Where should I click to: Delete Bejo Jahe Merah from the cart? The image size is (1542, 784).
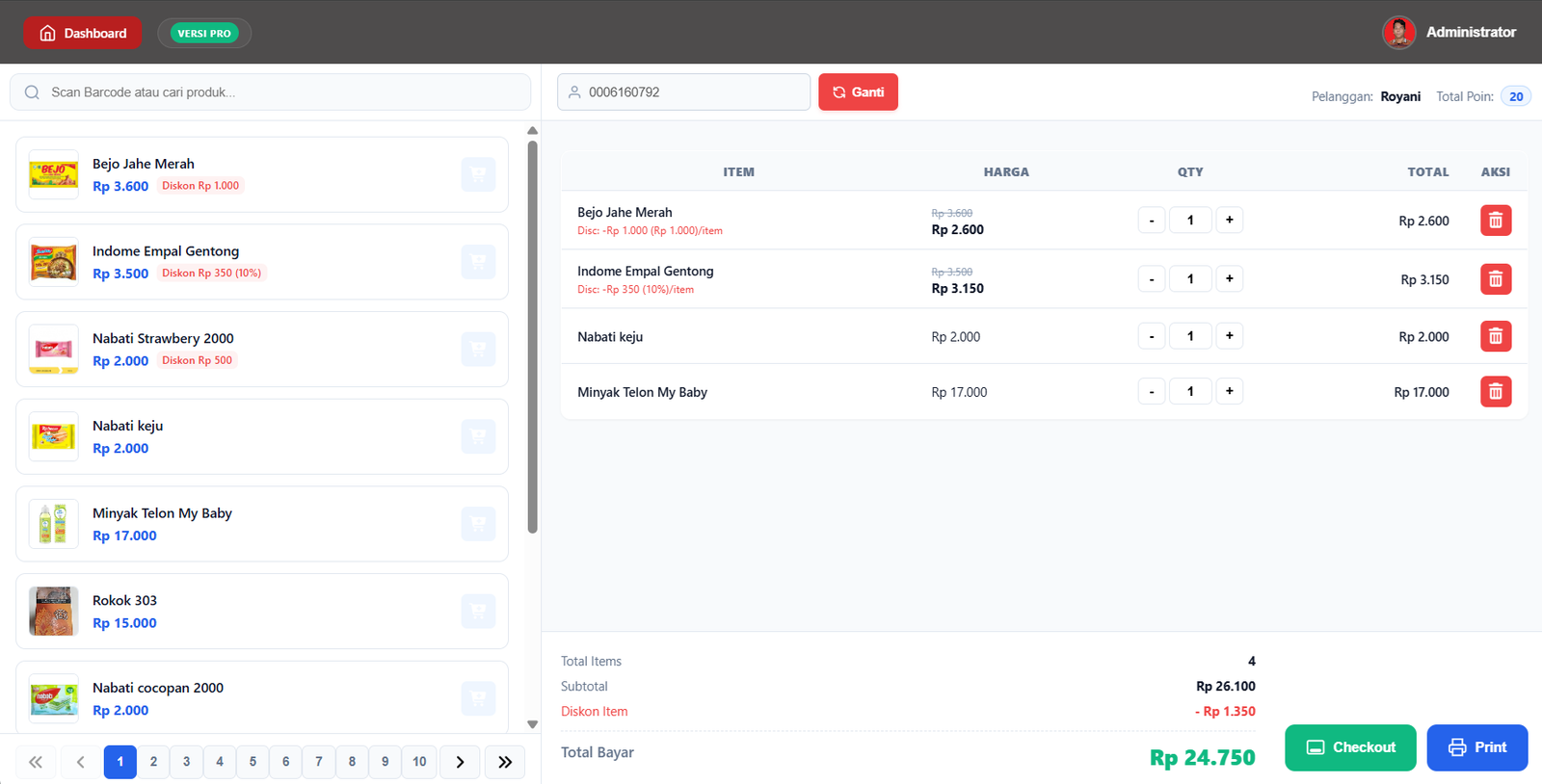pos(1496,221)
